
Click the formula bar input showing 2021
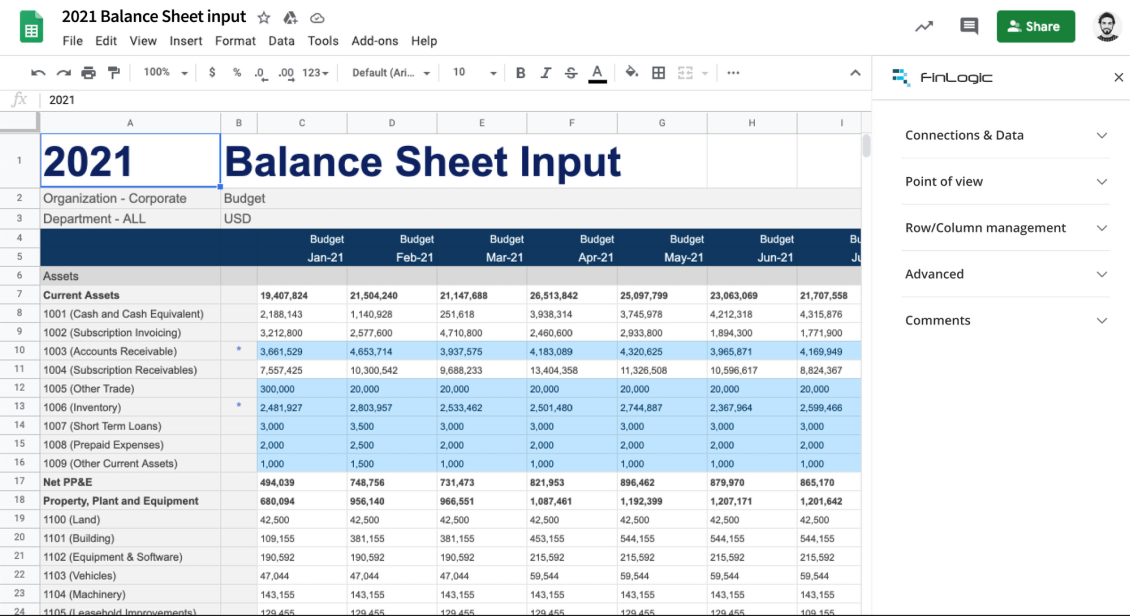pyautogui.click(x=450, y=100)
